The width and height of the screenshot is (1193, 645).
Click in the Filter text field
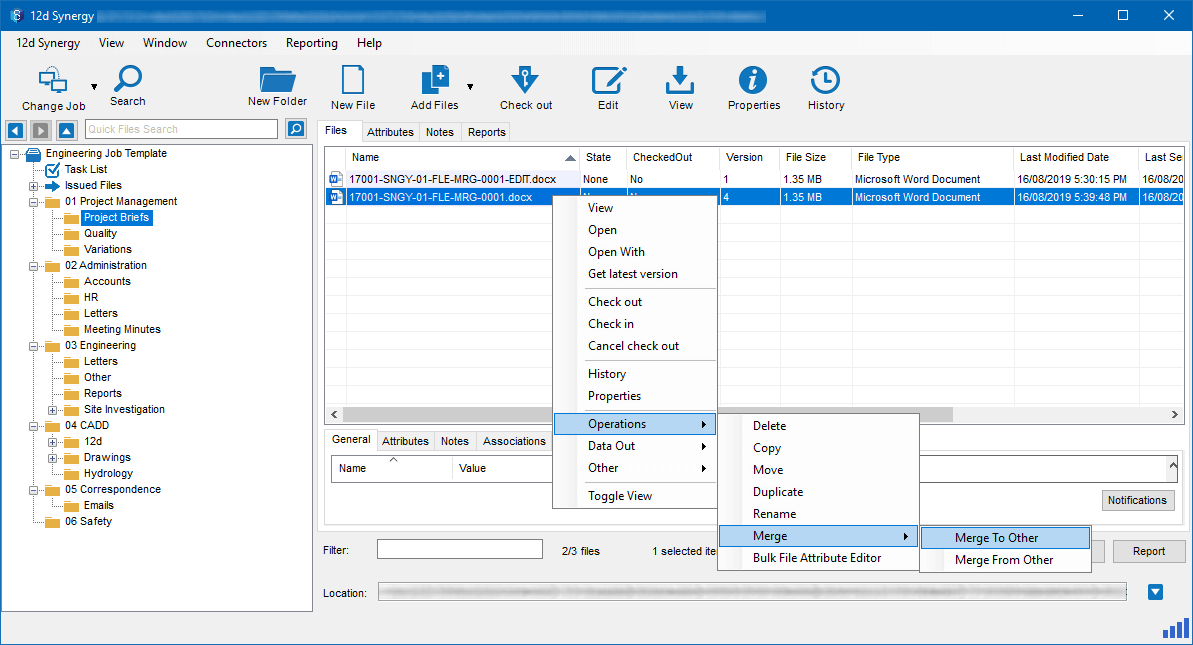[459, 550]
